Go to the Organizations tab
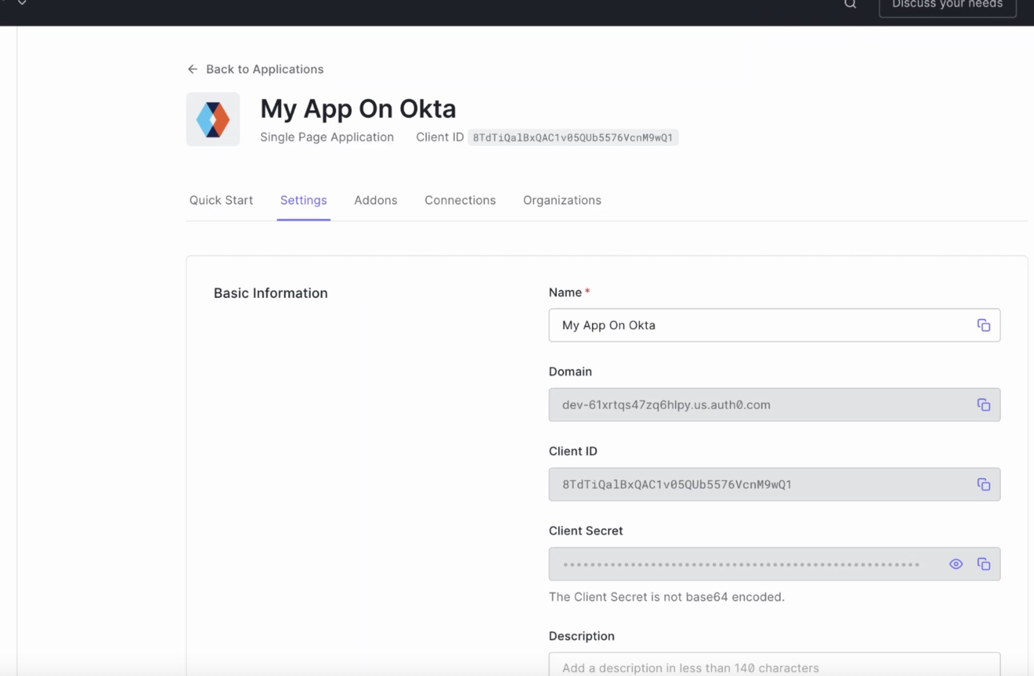 [x=562, y=200]
